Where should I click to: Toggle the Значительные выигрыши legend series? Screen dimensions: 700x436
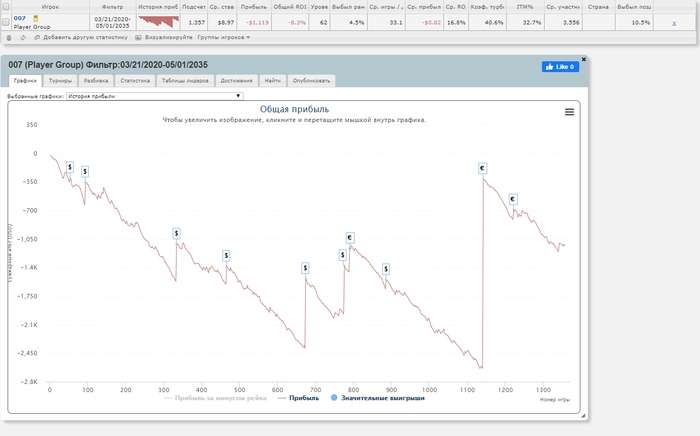click(378, 398)
